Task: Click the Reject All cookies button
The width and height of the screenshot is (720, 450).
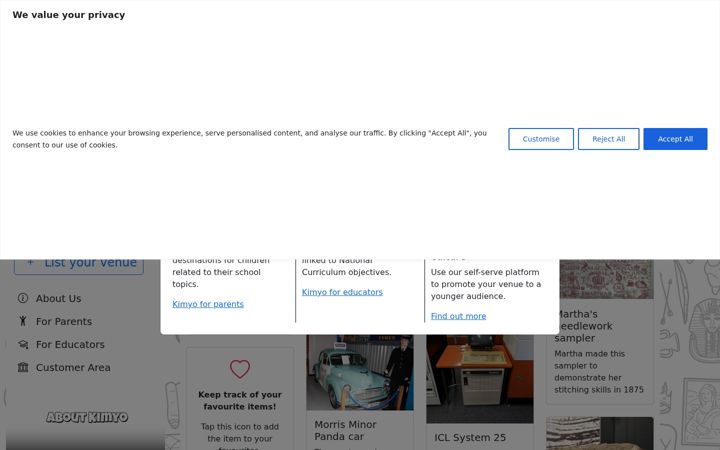Action: pos(608,139)
